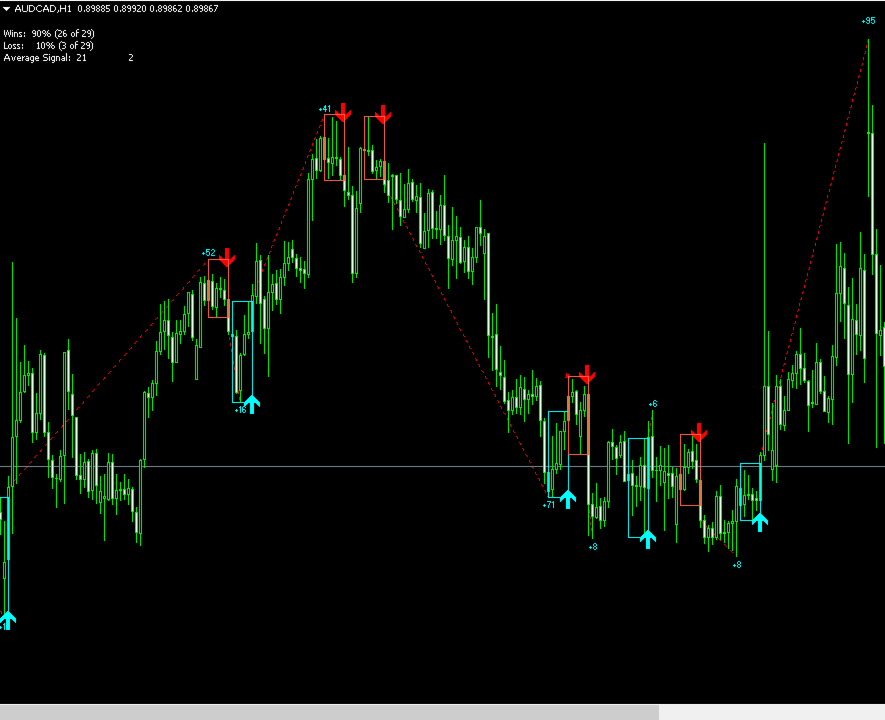Select the red sell arrow beside +41

point(343,112)
